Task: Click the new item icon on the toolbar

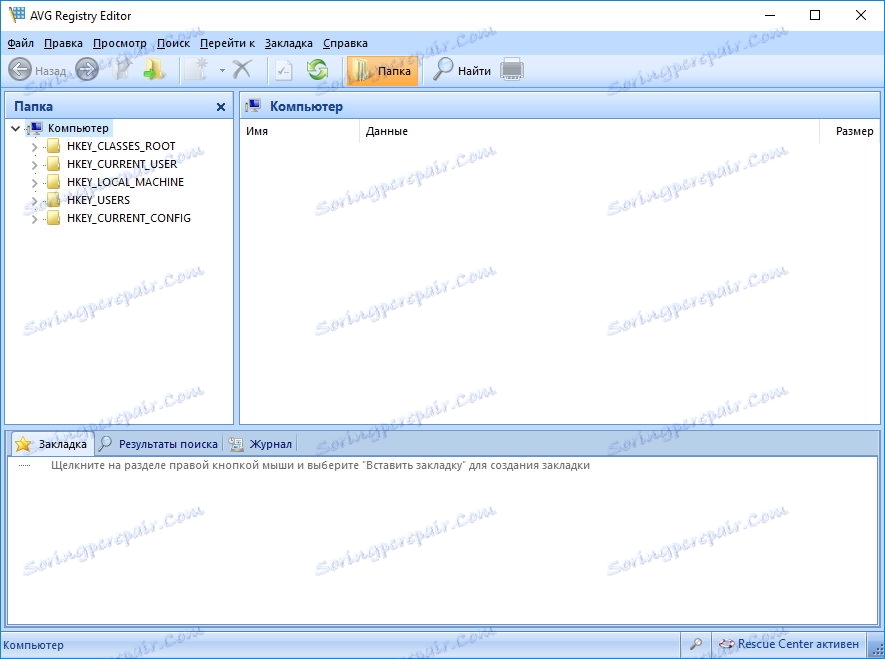Action: (196, 69)
